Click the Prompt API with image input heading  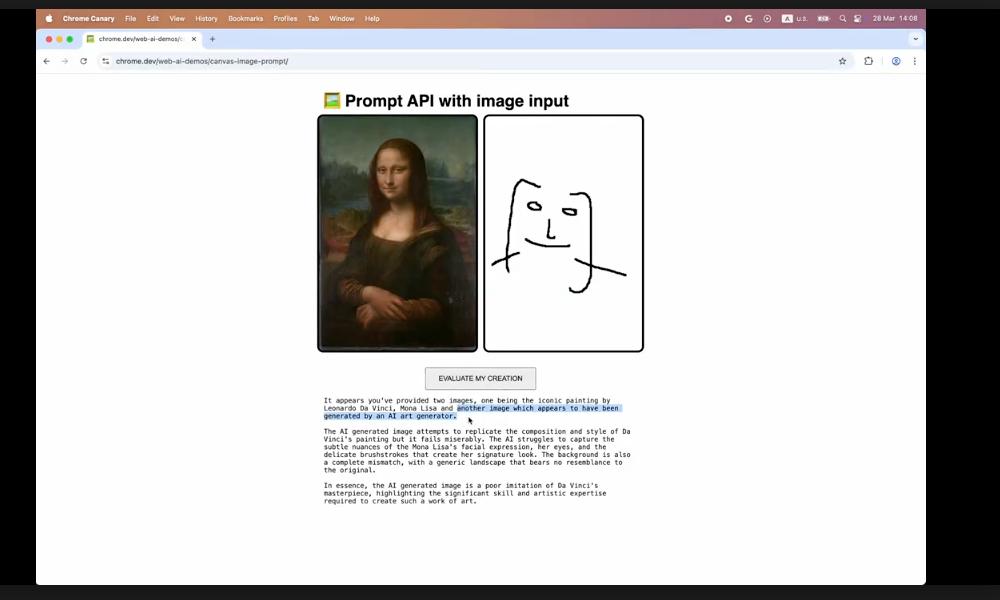point(457,101)
